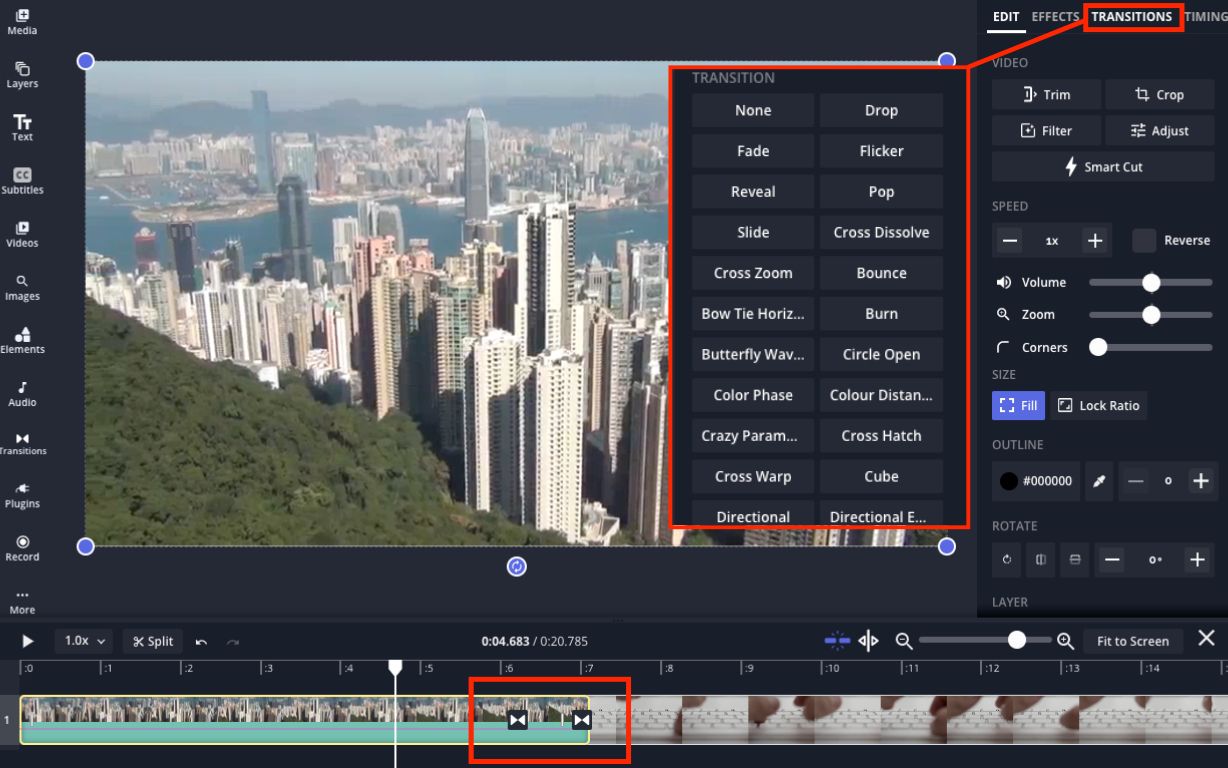Open the Subtitles tool
The height and width of the screenshot is (768, 1228).
pyautogui.click(x=22, y=180)
